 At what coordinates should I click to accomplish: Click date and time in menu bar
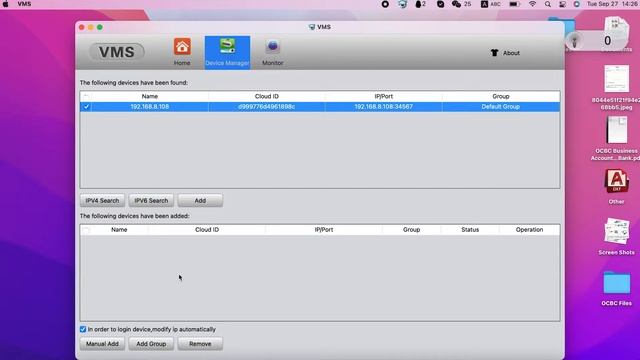click(613, 4)
